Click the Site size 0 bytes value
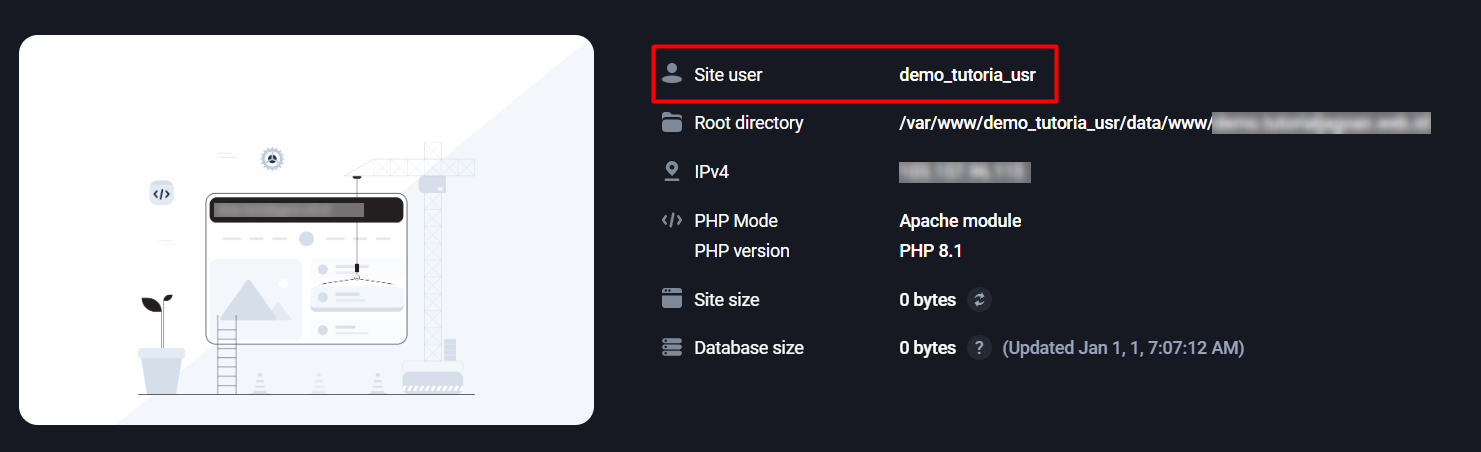 click(927, 300)
